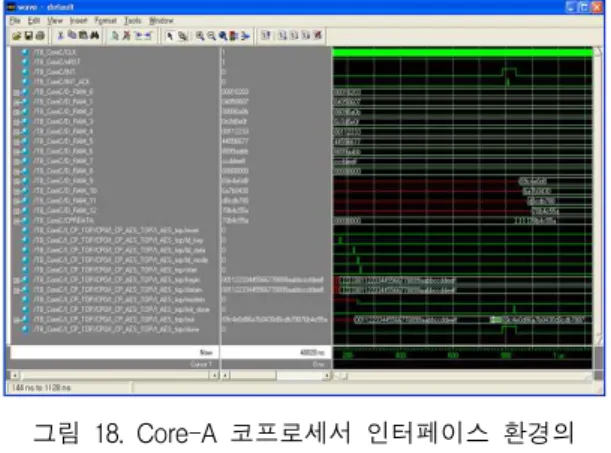The width and height of the screenshot is (611, 453).
Task: Click the Copy toolbar icon
Action: pos(72,35)
